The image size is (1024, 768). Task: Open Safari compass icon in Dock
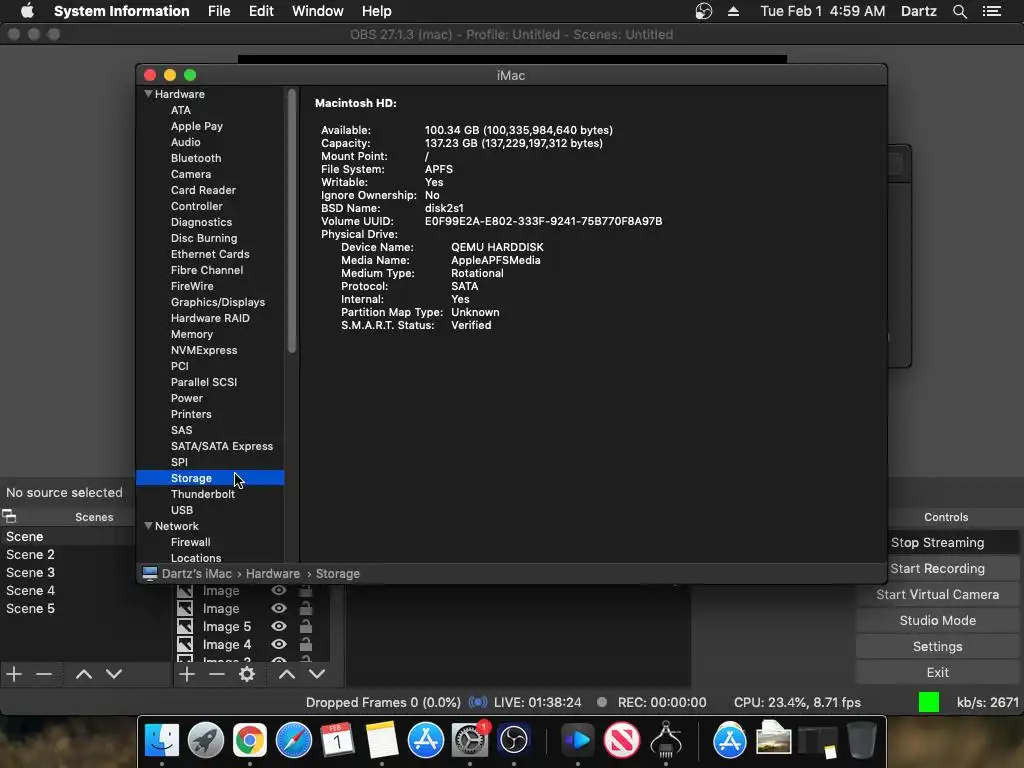(x=294, y=740)
